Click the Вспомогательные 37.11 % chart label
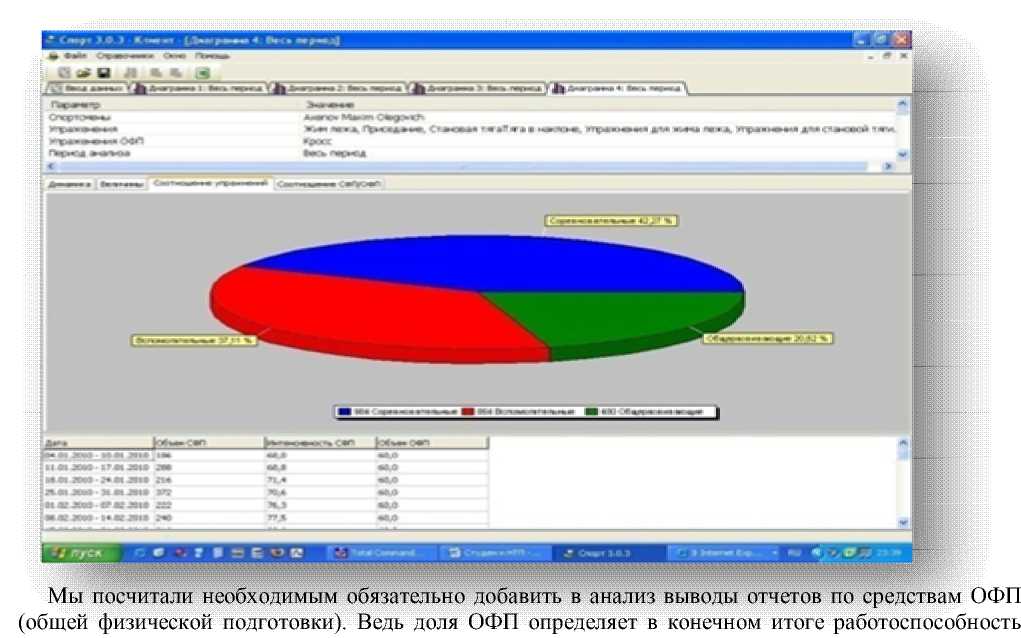The width and height of the screenshot is (1021, 638). [194, 340]
